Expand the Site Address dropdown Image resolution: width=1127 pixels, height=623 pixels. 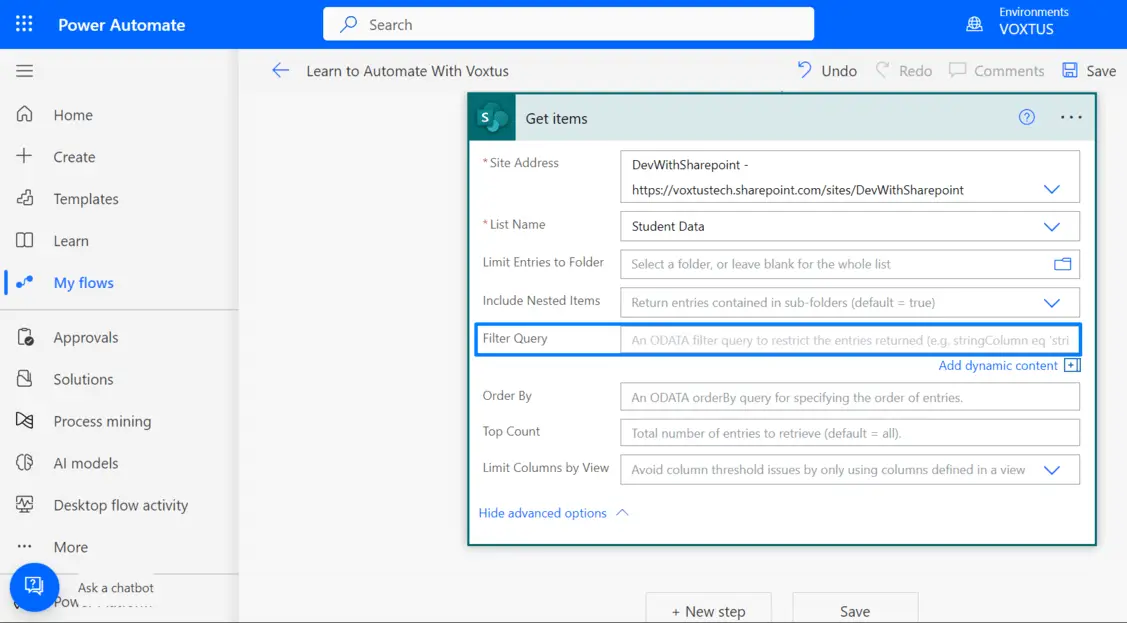point(1051,189)
